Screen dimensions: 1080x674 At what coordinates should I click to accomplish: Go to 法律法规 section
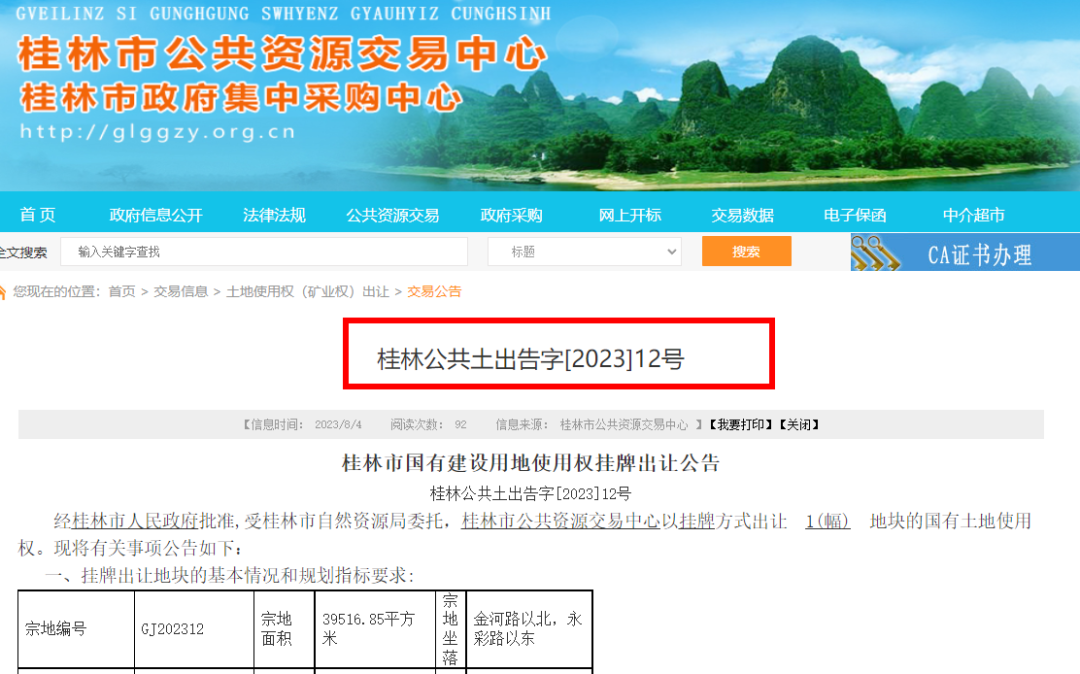274,215
